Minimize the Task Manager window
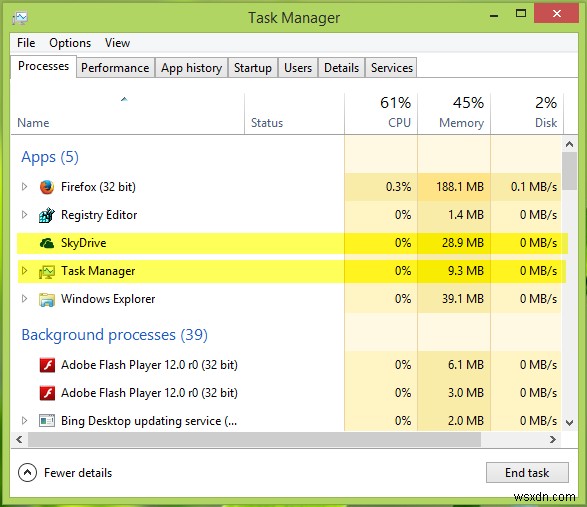The width and height of the screenshot is (587, 507). 494,15
